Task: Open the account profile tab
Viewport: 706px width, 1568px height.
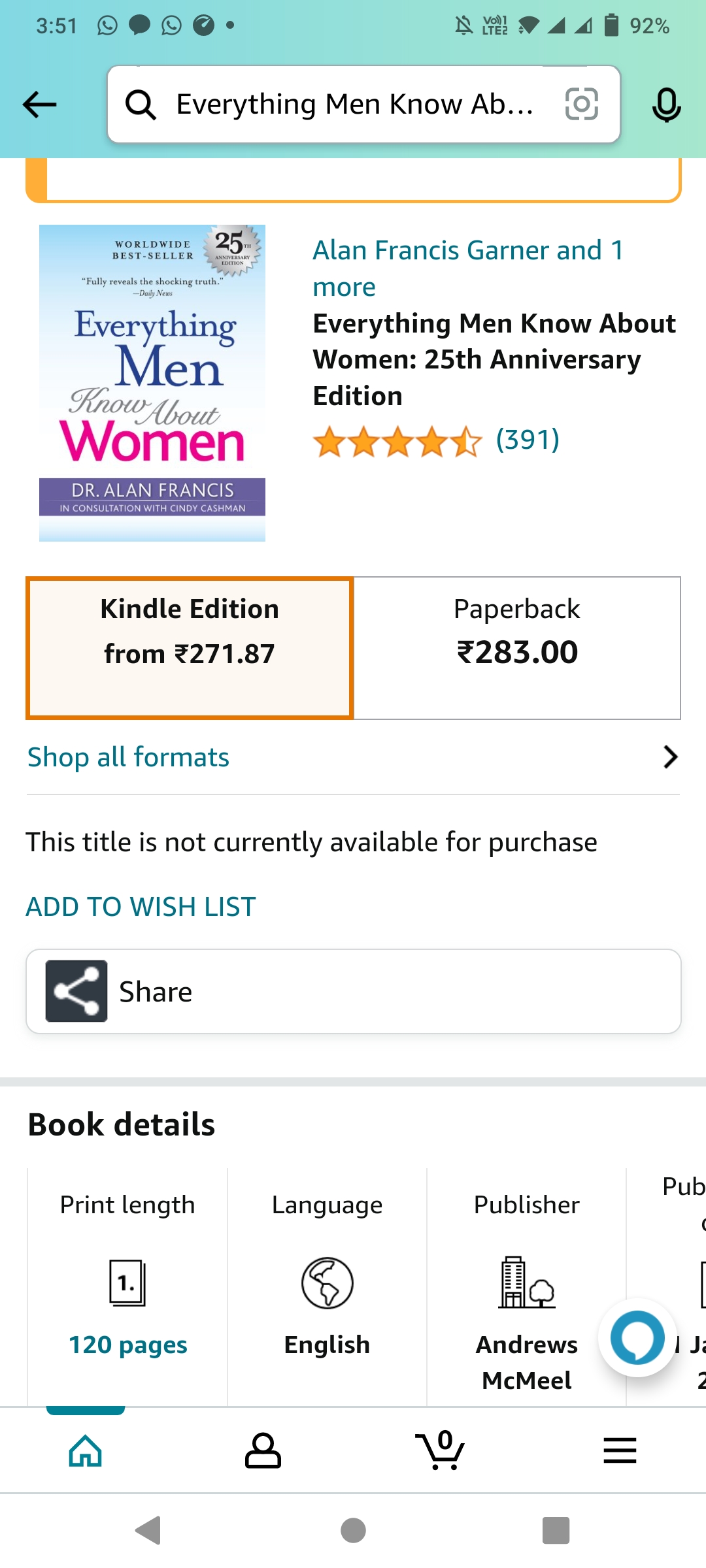Action: (x=263, y=1450)
